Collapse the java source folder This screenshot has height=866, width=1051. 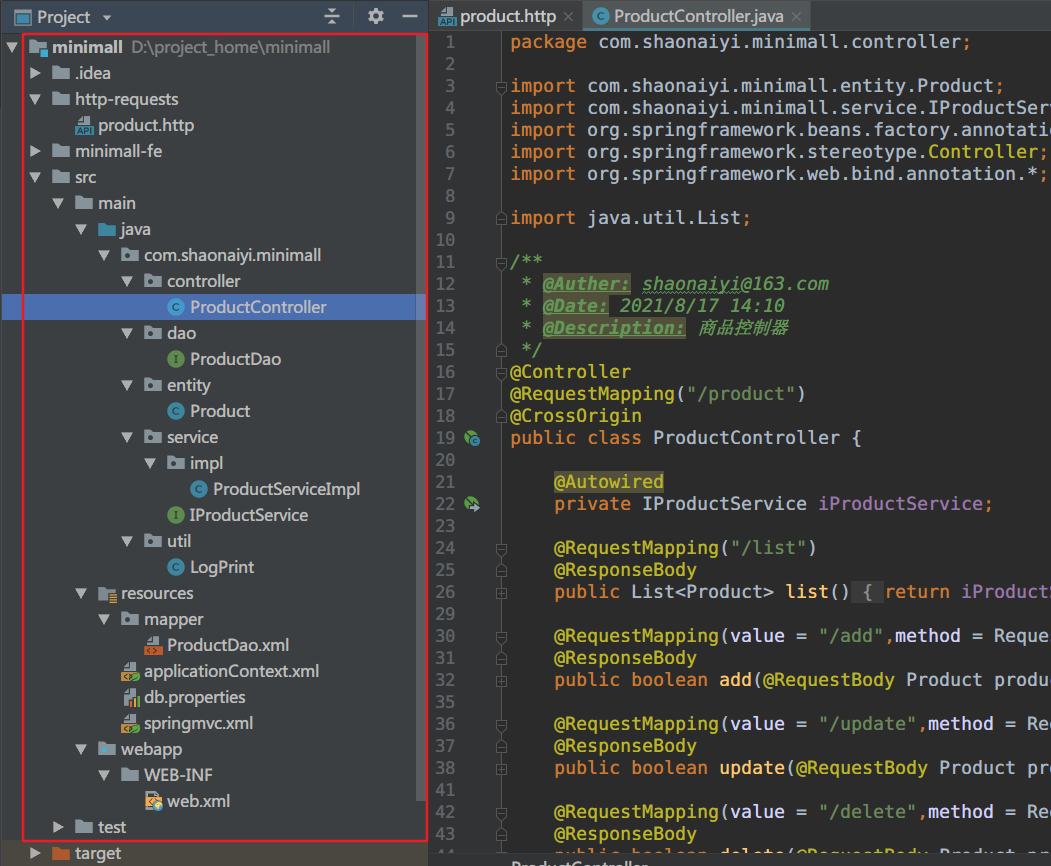click(81, 229)
